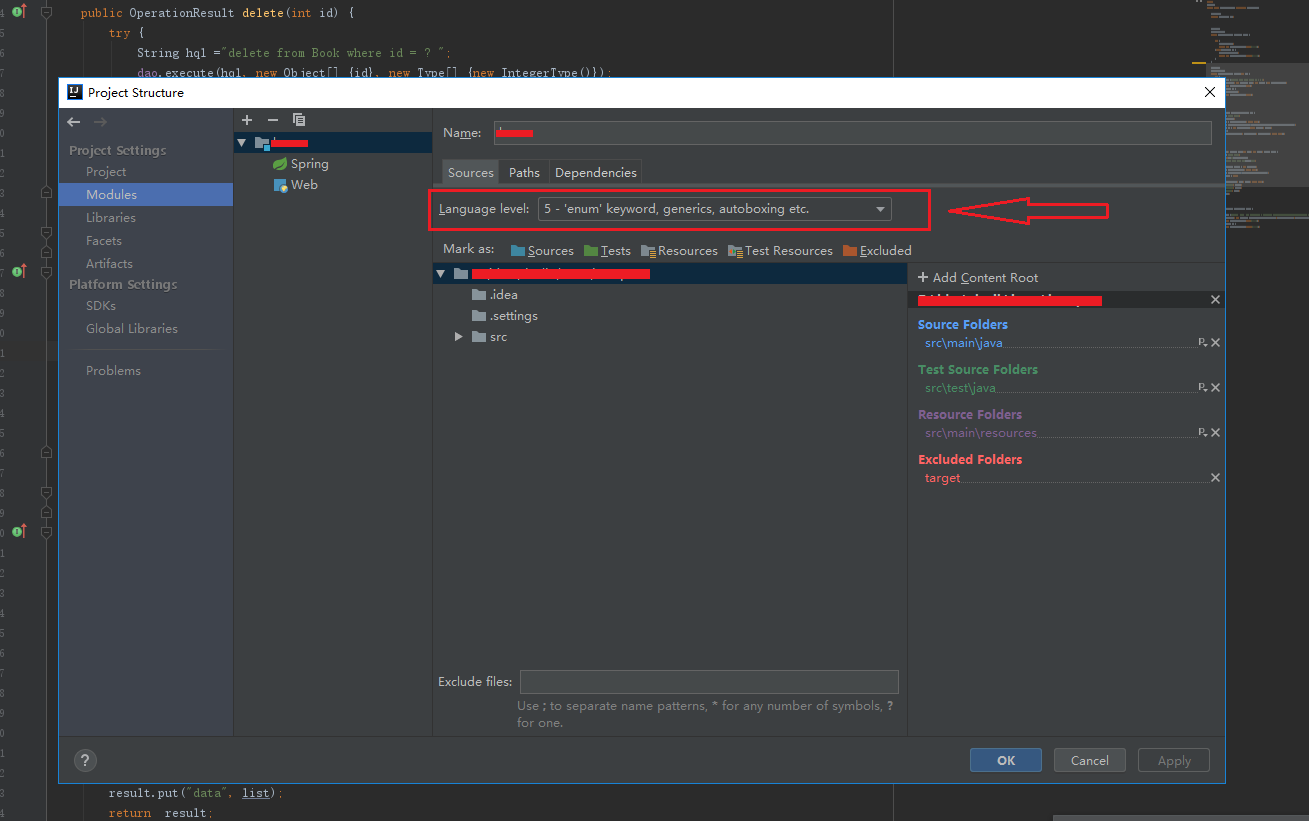Open the Language level dropdown
Screen dimensions: 1309x821
879,208
